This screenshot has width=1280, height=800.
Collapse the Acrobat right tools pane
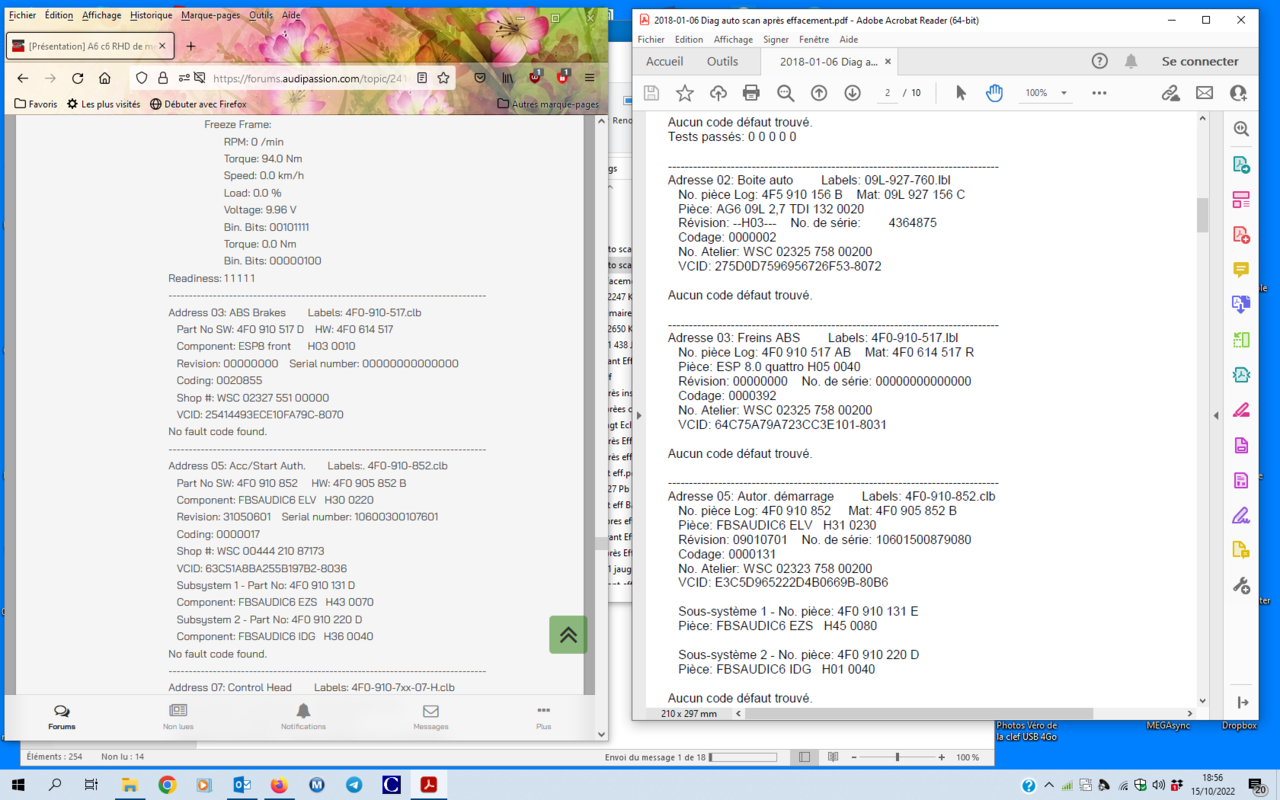coord(1242,703)
